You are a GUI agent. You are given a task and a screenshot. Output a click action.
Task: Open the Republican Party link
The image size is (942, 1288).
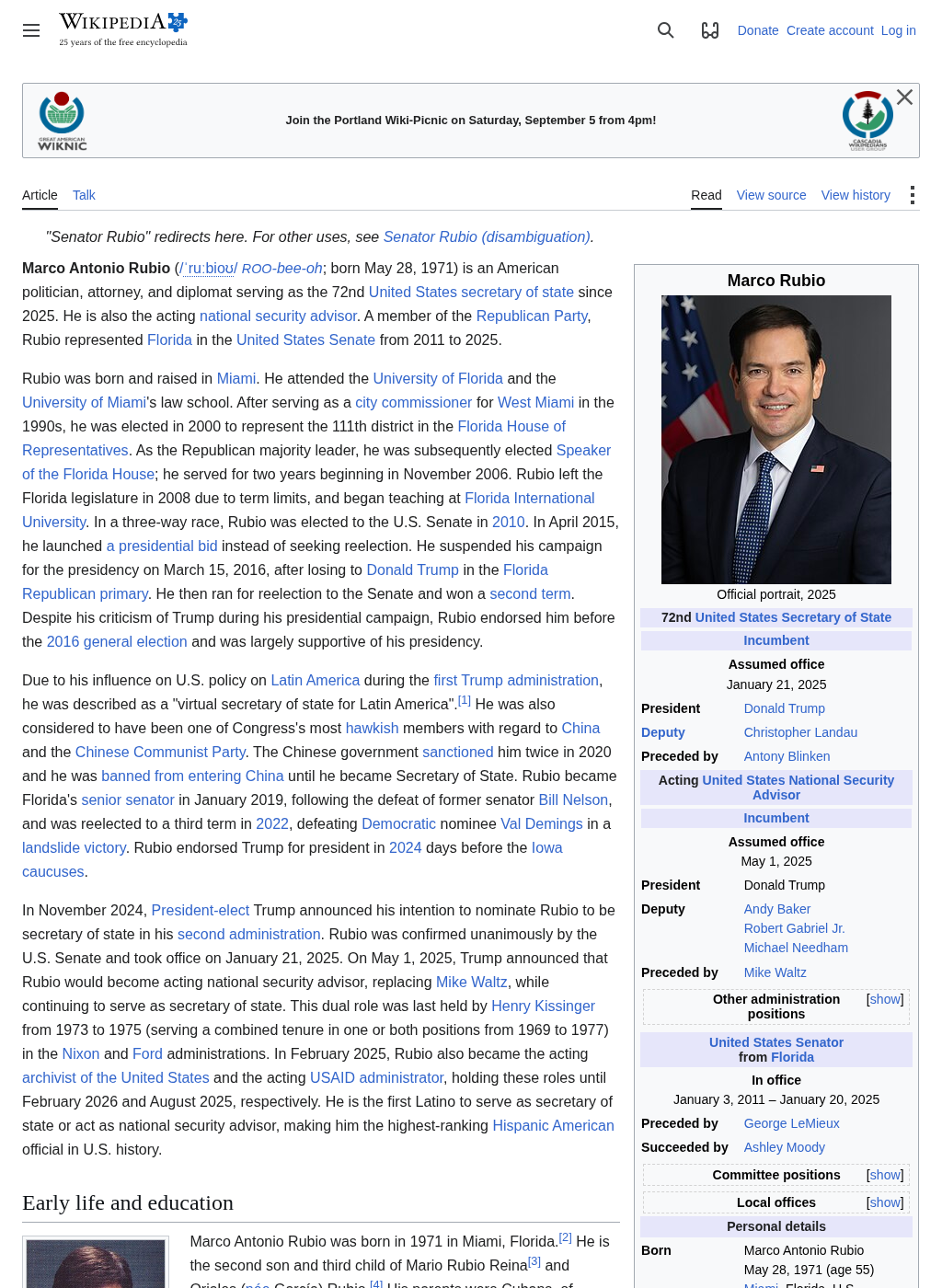(532, 316)
